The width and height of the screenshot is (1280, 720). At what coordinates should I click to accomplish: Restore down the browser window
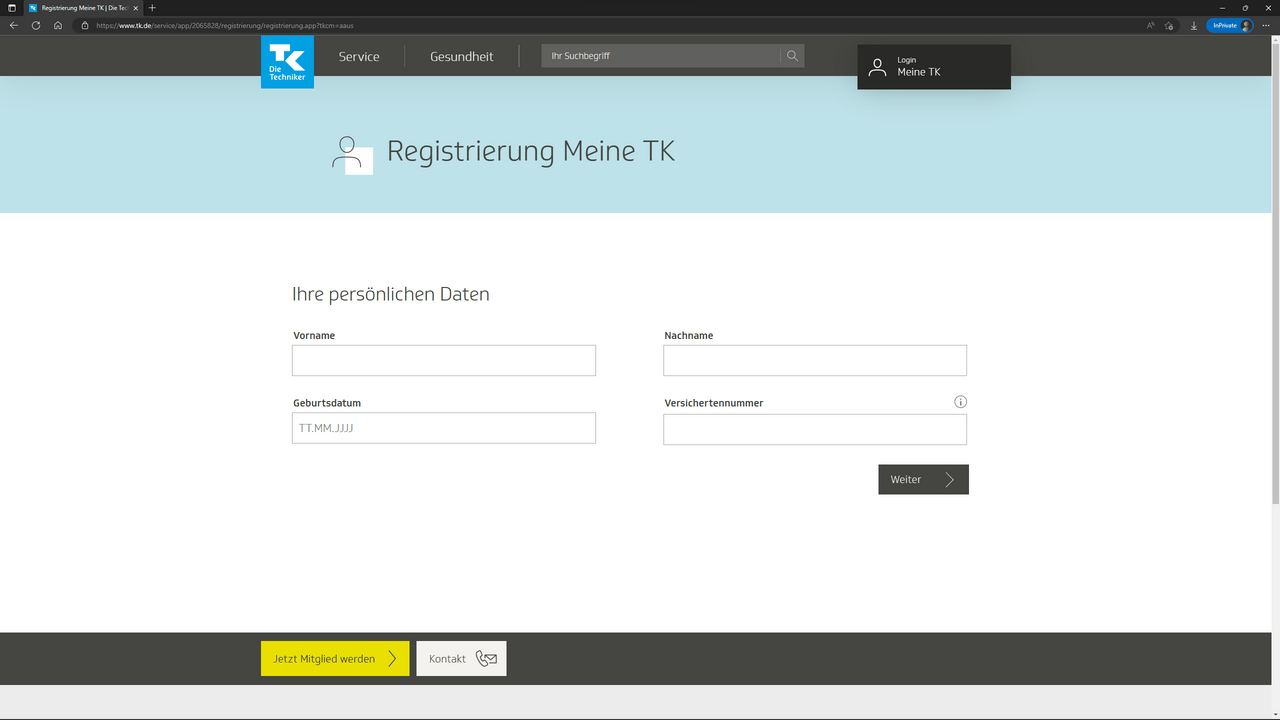click(x=1245, y=8)
